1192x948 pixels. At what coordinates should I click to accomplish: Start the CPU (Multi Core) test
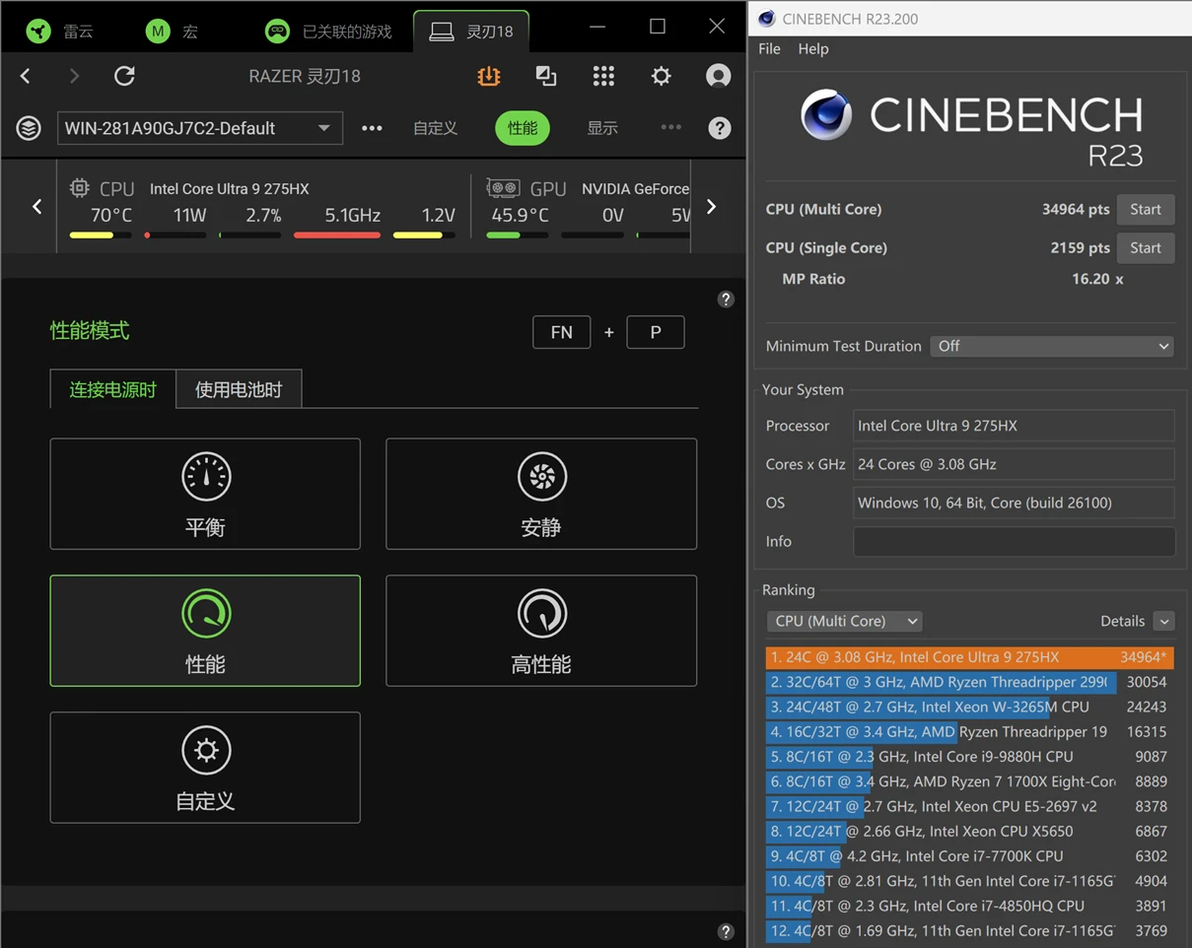click(1145, 209)
